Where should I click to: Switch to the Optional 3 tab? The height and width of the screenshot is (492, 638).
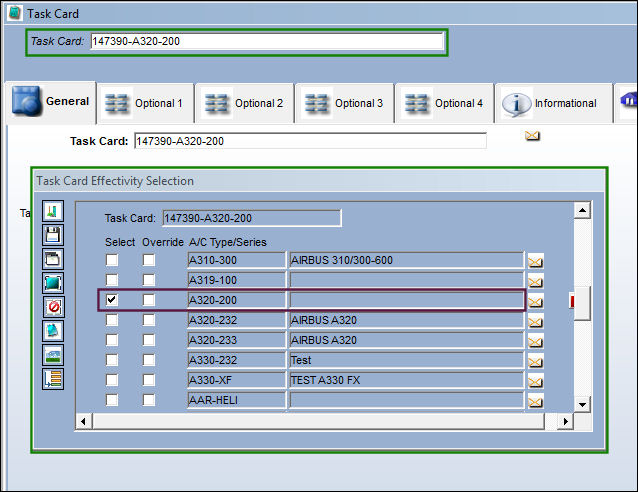click(x=344, y=103)
